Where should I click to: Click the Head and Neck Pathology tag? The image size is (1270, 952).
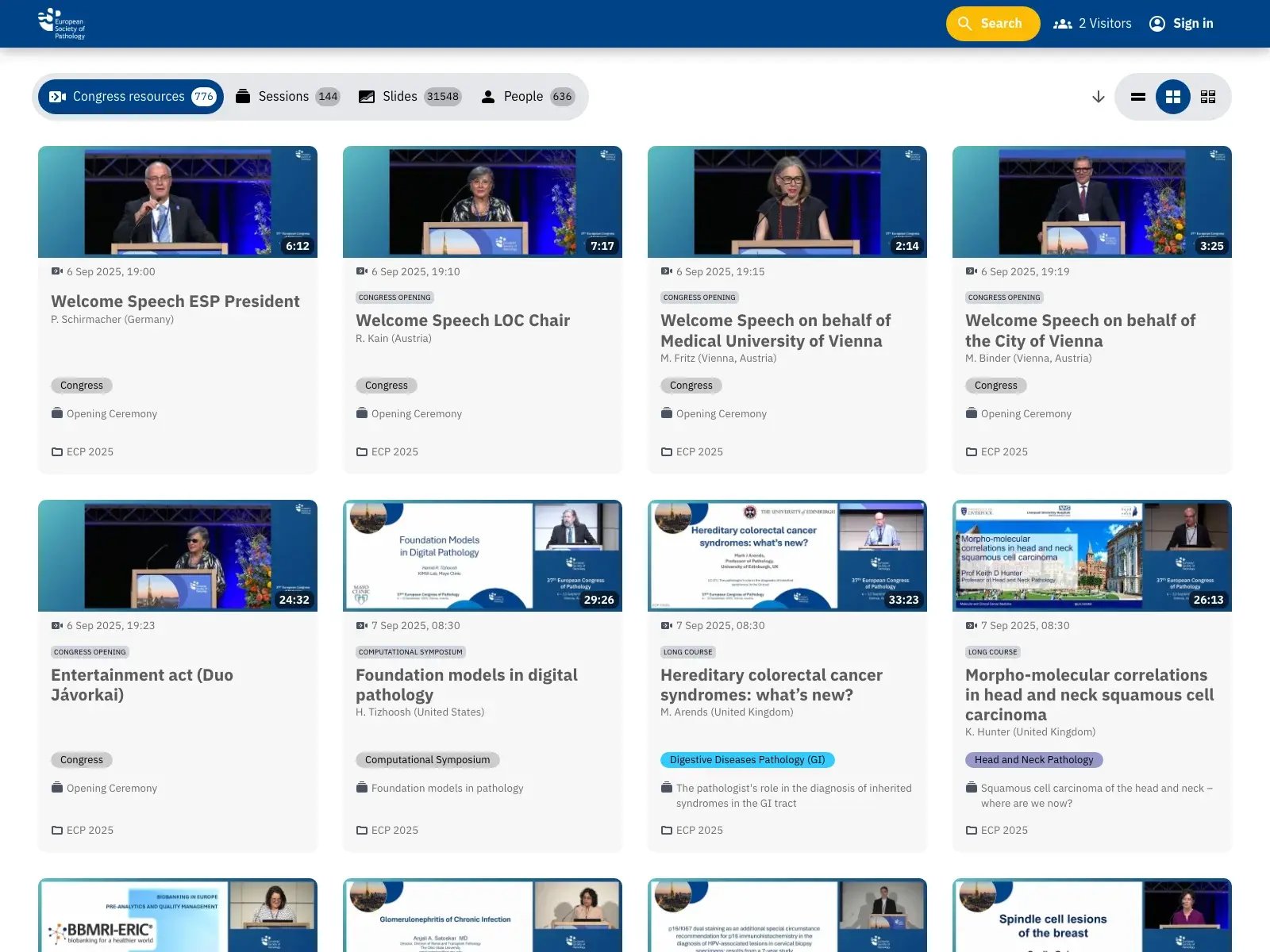1034,760
